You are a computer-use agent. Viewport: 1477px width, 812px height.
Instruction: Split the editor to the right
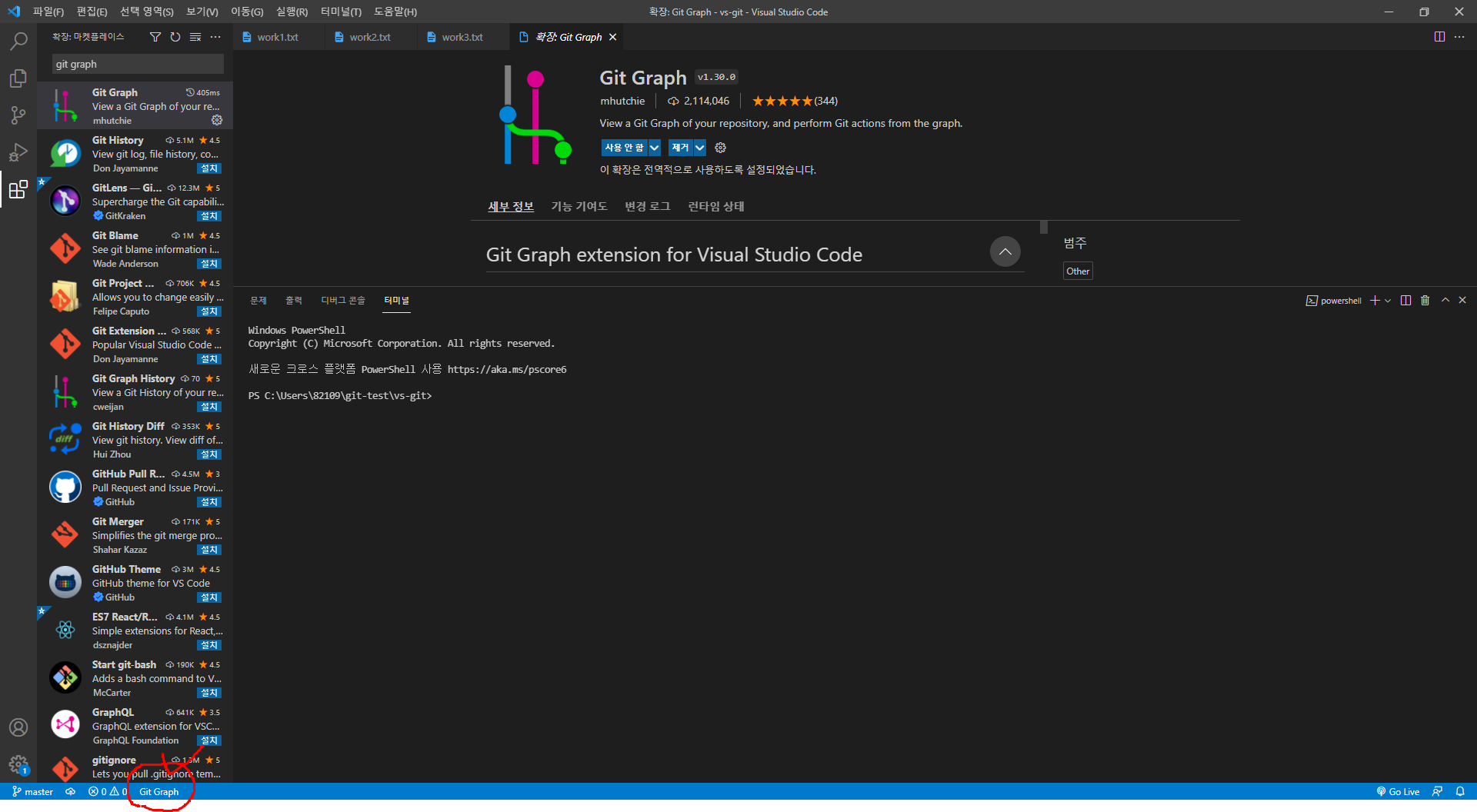pos(1439,37)
